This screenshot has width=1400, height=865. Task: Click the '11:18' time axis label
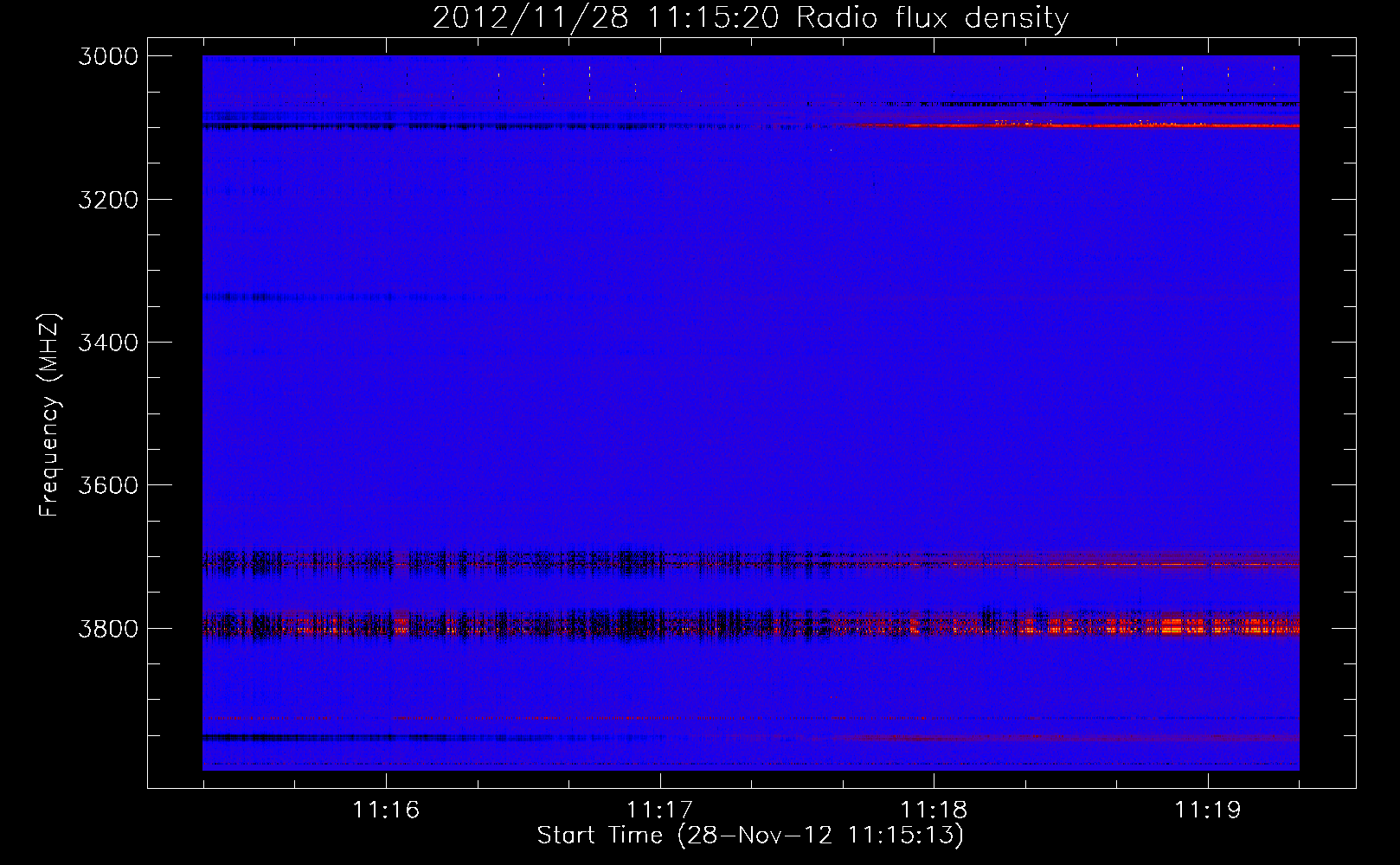click(934, 810)
